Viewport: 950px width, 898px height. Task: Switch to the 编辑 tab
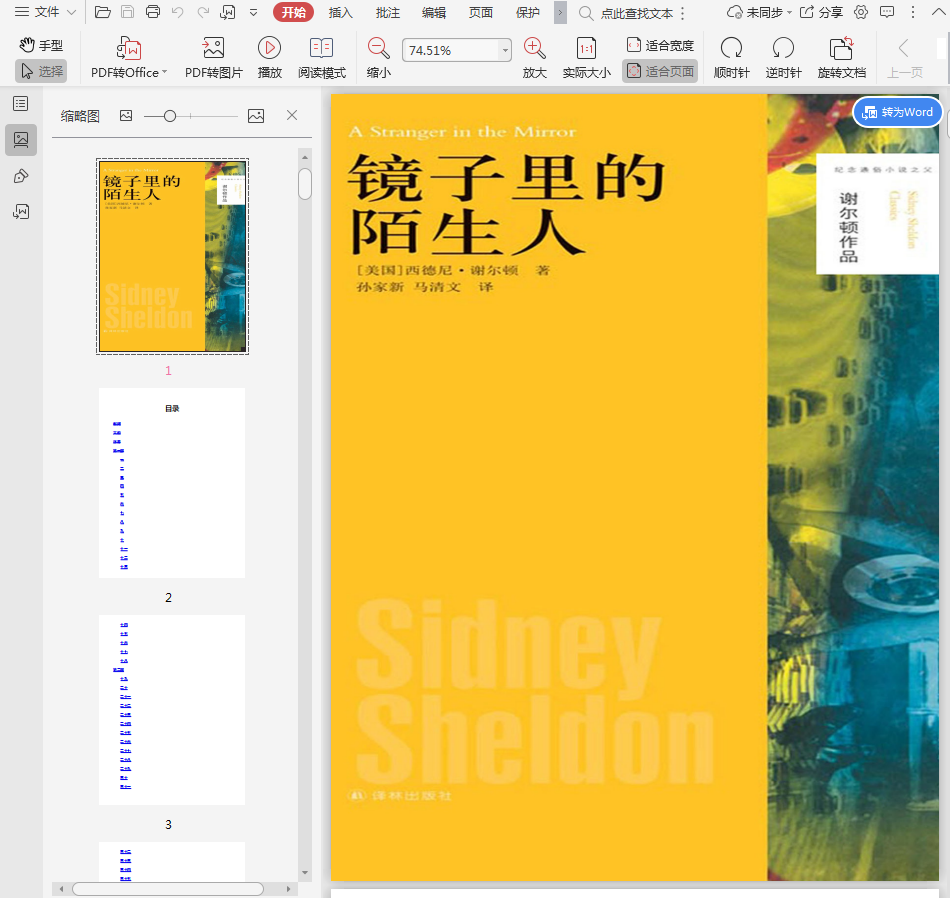point(434,12)
